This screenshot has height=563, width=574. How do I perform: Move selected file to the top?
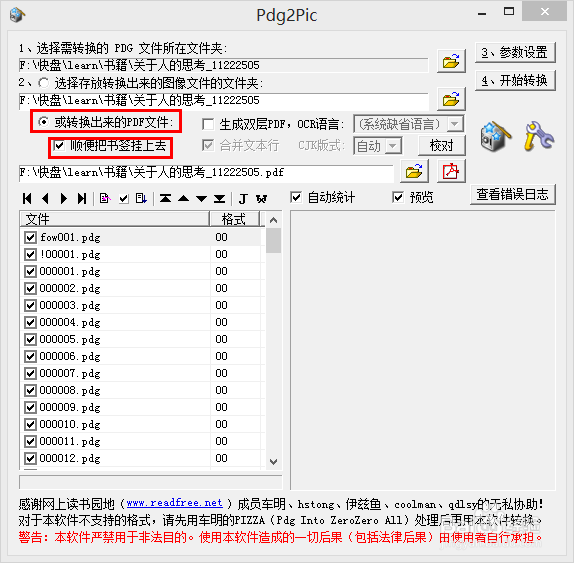click(165, 199)
